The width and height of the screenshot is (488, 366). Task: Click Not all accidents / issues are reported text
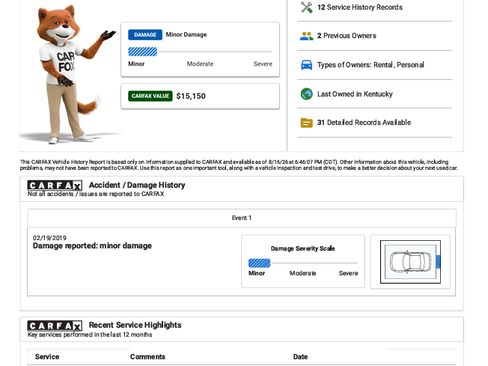96,194
